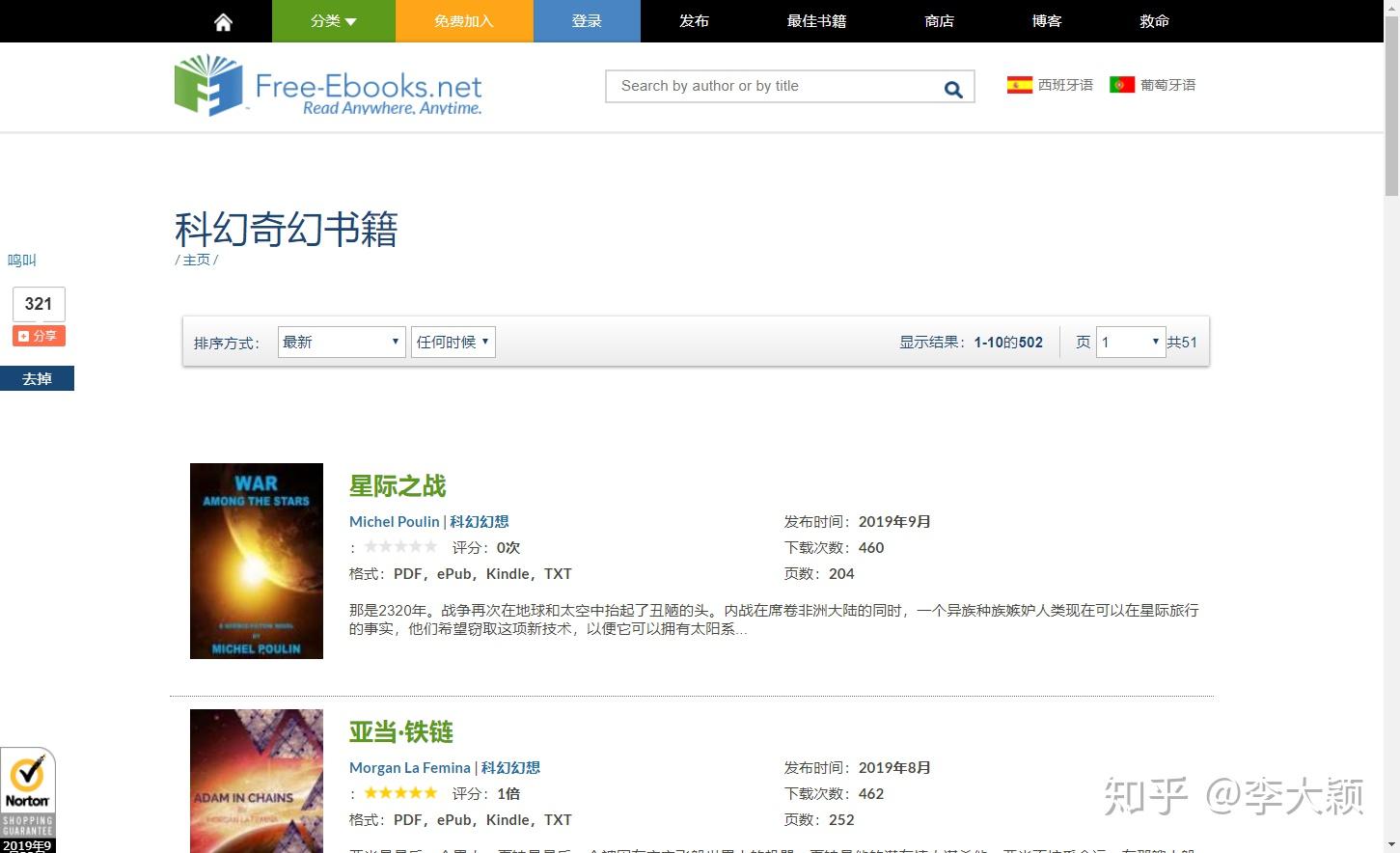This screenshot has height=853, width=1400.
Task: Open the 登录 login menu item
Action: tap(587, 21)
